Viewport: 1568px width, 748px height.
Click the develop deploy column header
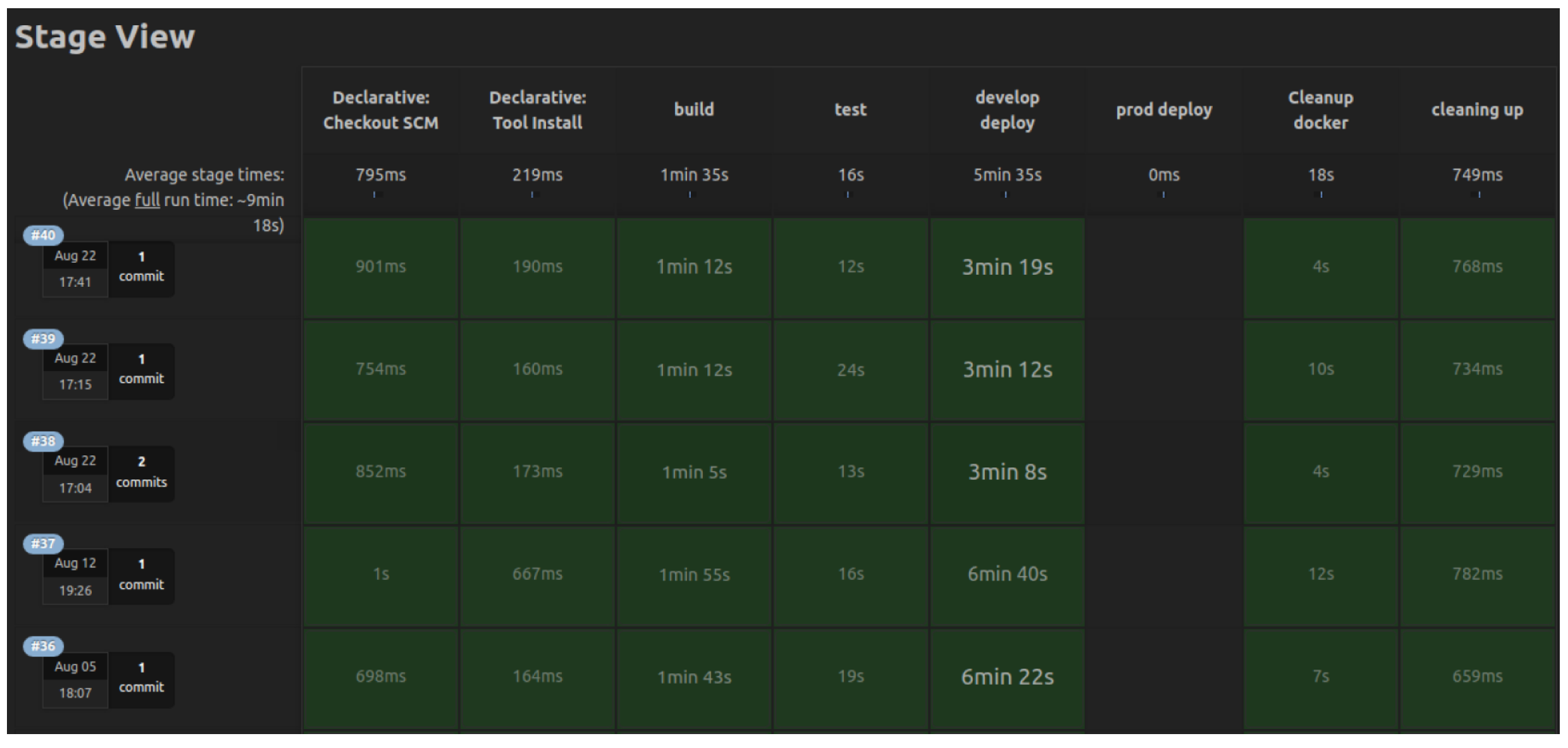(x=1007, y=110)
